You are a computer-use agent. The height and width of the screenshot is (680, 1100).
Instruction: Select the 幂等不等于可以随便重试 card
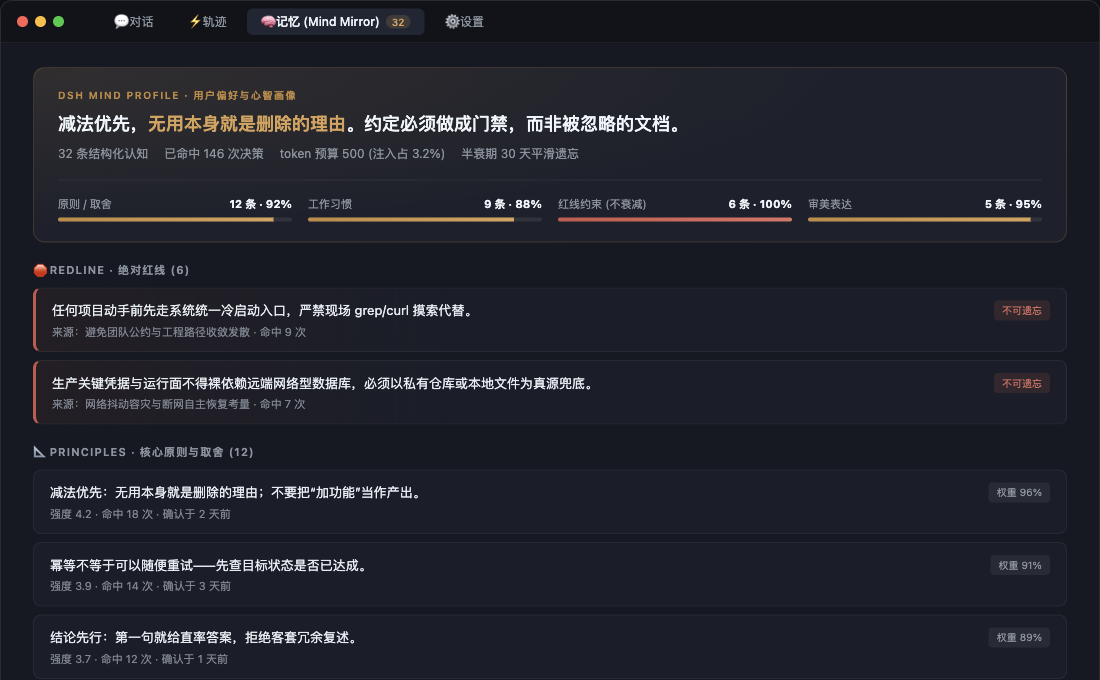point(550,574)
